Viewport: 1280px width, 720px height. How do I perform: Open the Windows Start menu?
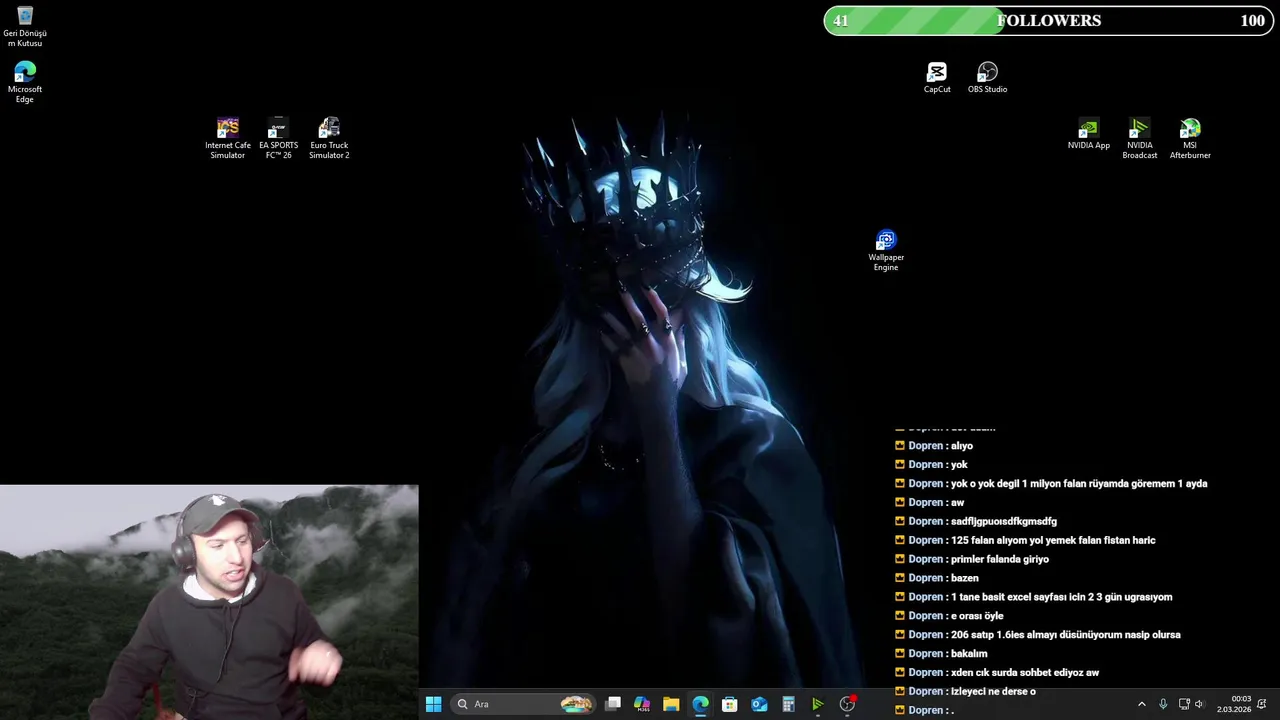[433, 704]
